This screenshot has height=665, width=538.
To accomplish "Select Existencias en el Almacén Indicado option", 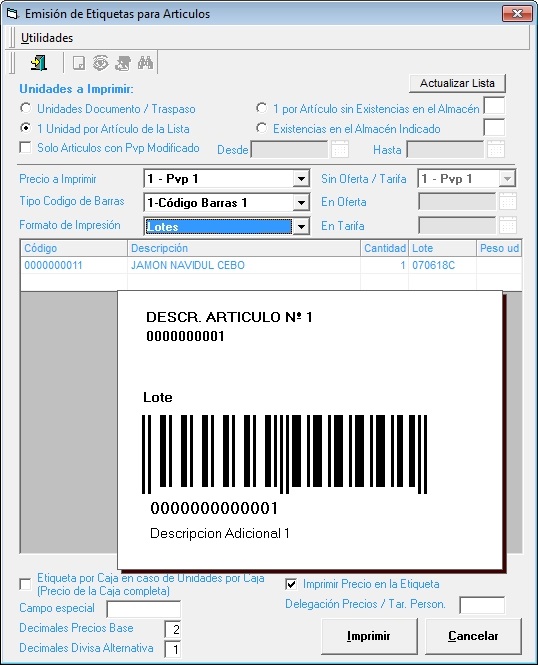I will tap(262, 128).
